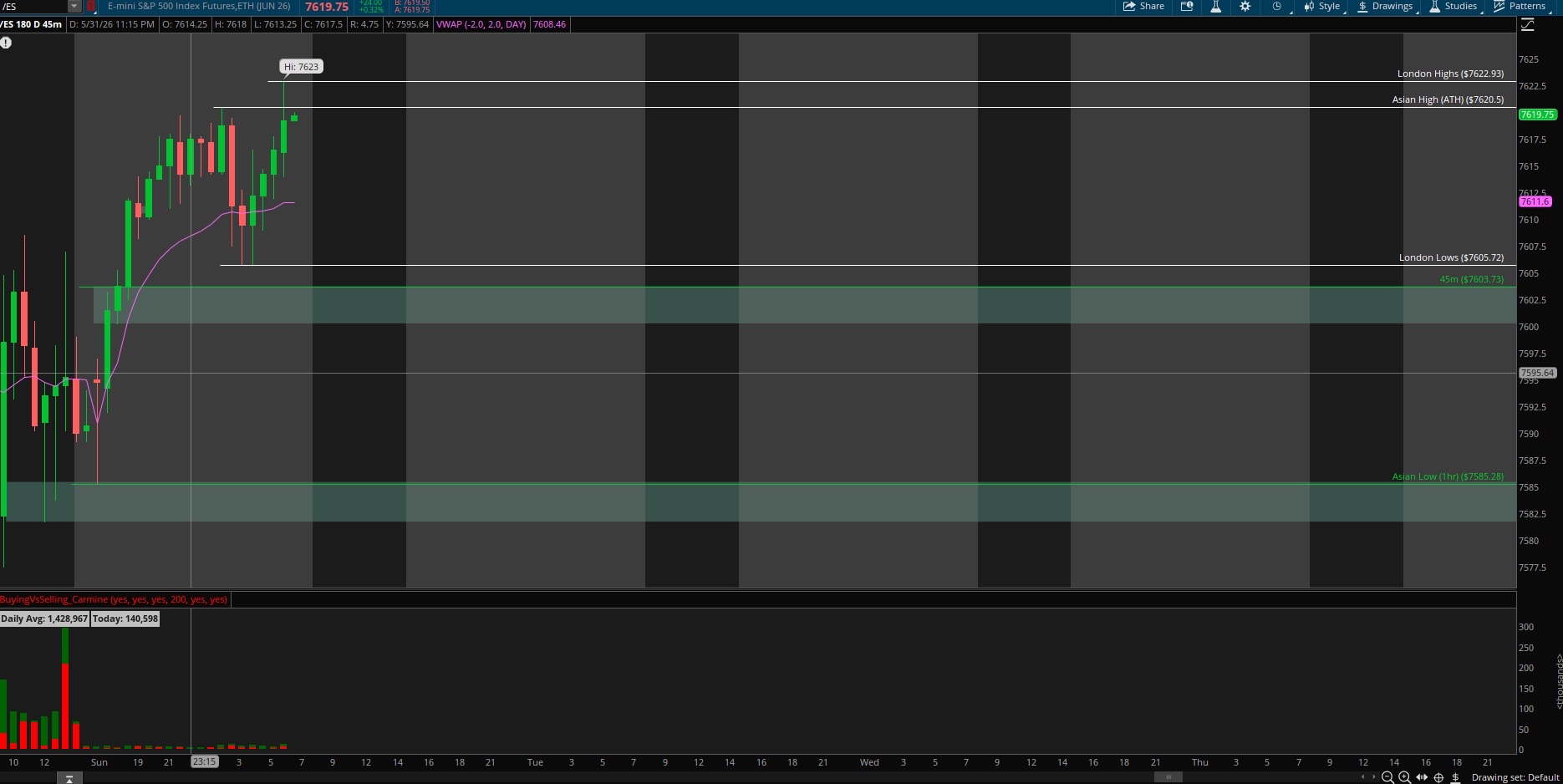The image size is (1563, 784).
Task: Click the Wed label on time axis
Action: [x=869, y=762]
